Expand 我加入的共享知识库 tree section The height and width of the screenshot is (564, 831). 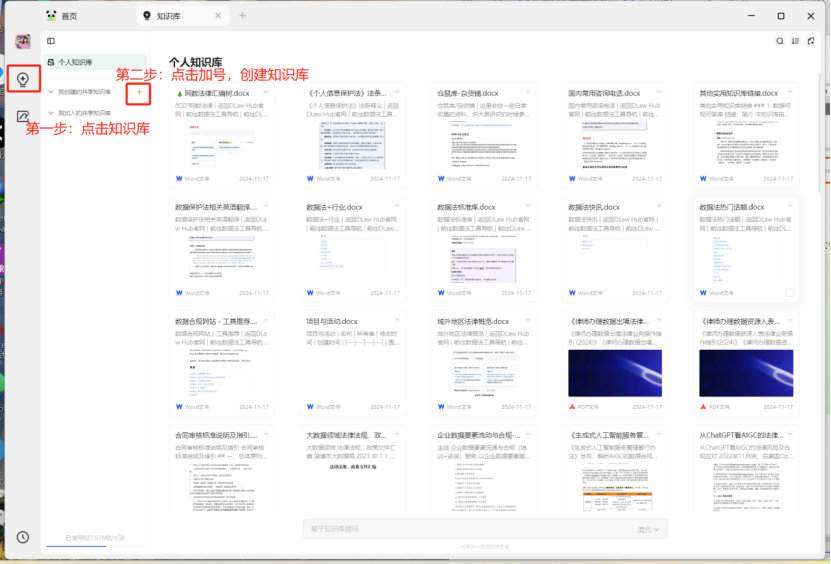[51, 113]
